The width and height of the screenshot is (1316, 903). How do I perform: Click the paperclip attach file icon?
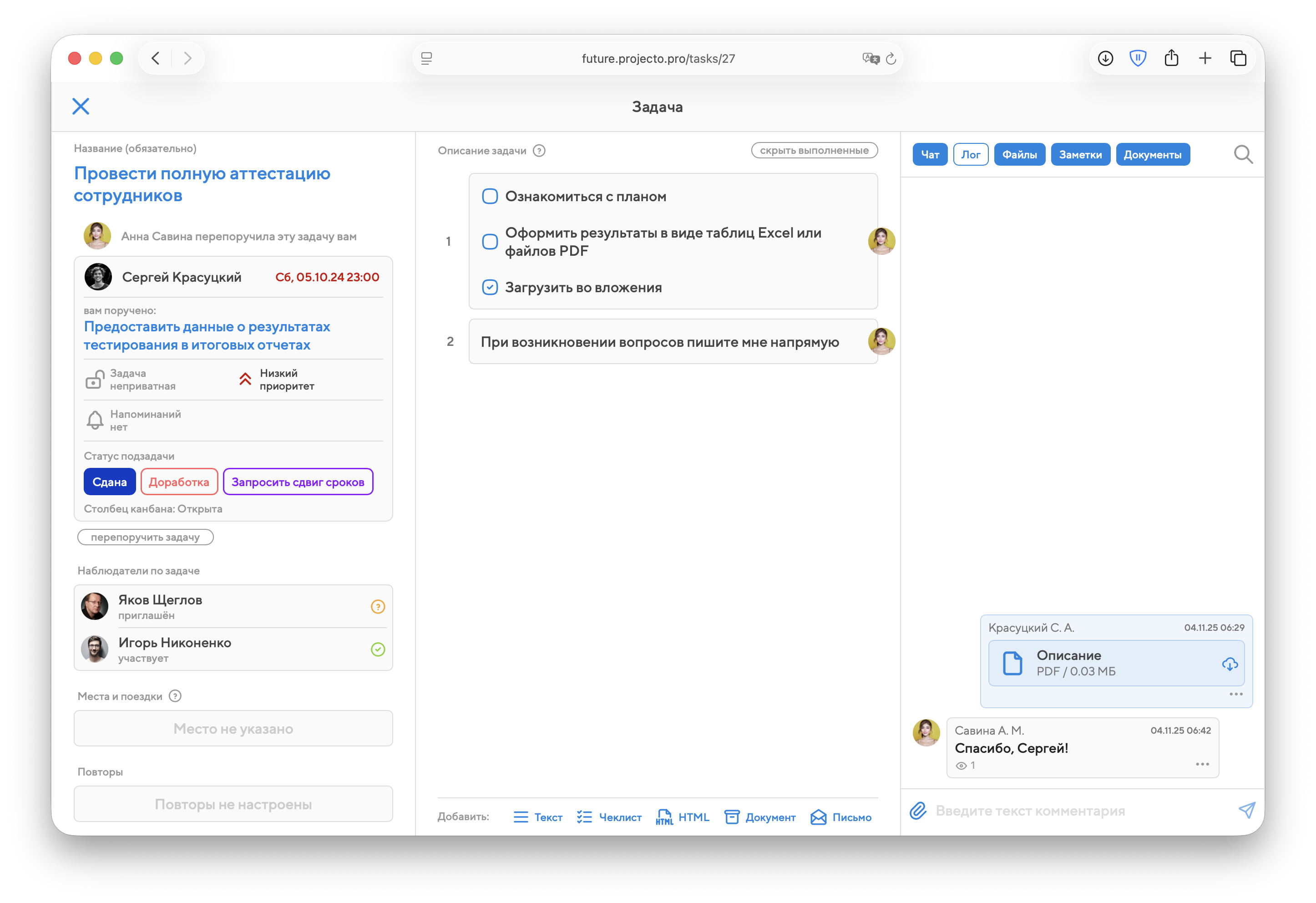pos(918,811)
